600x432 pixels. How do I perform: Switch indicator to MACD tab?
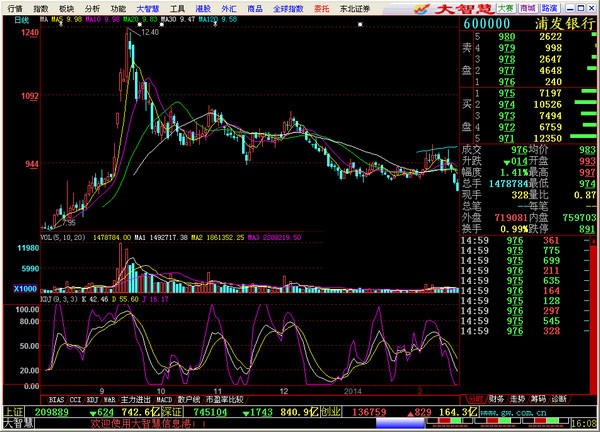click(x=164, y=400)
